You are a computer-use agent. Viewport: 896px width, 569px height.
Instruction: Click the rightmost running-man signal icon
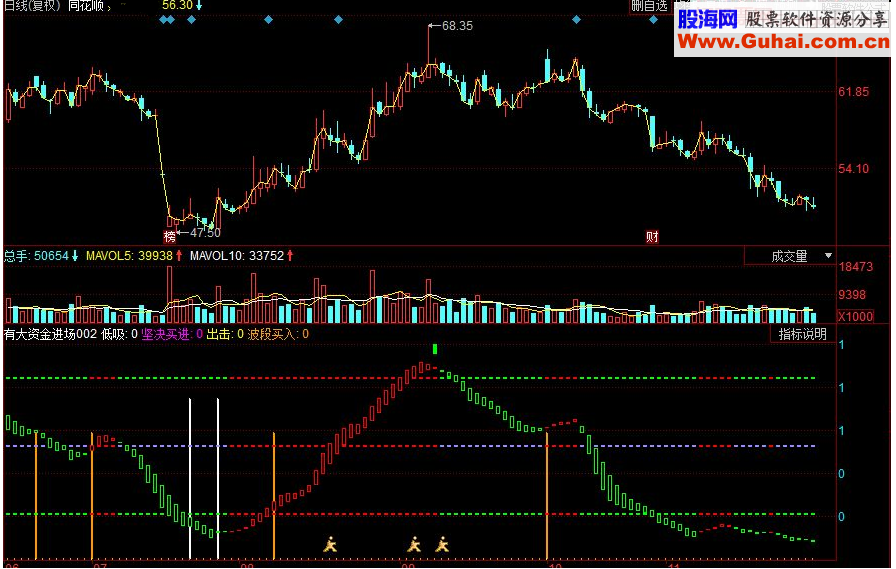coord(442,544)
